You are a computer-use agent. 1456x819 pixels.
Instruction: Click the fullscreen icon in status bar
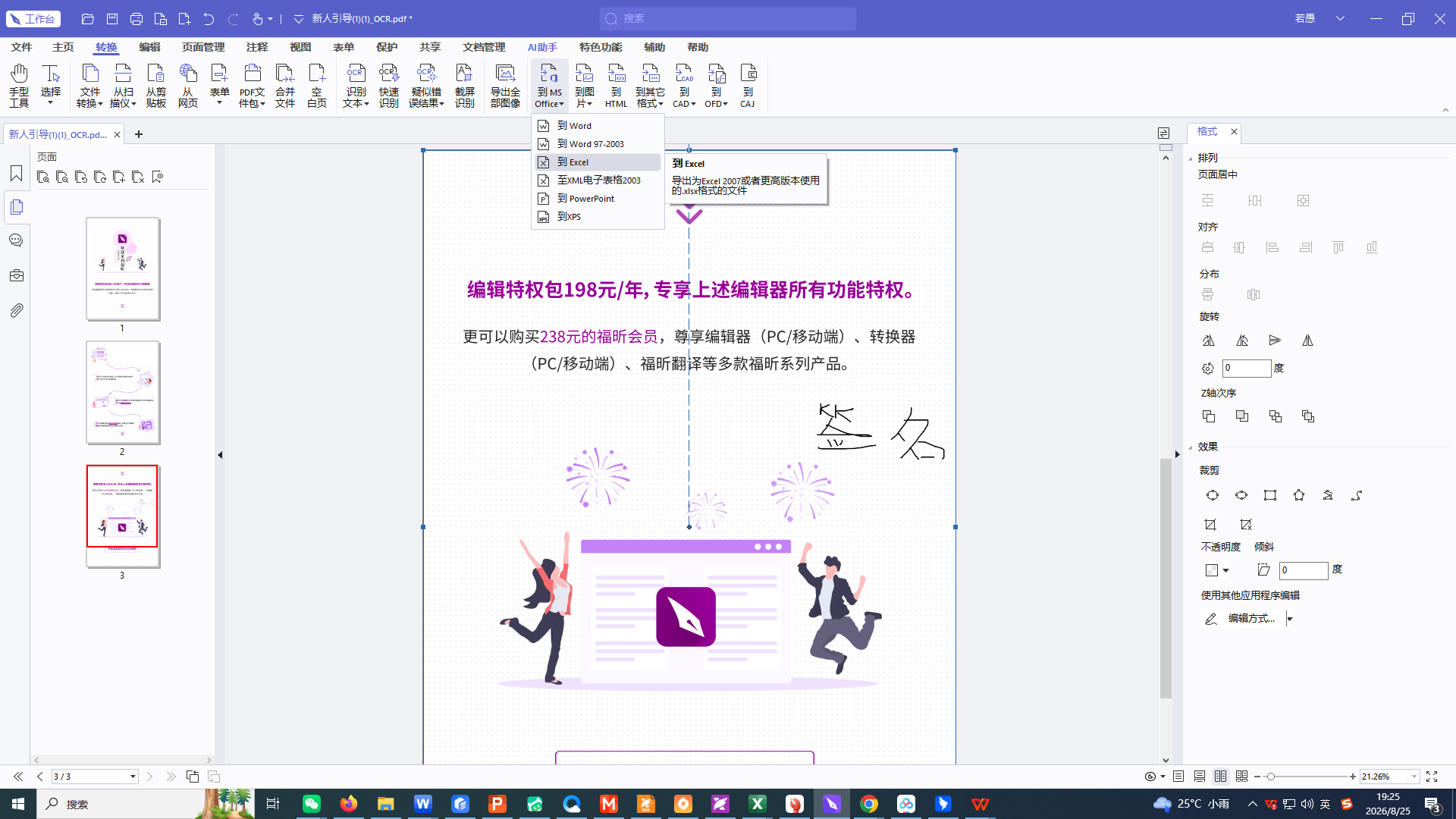1432,777
